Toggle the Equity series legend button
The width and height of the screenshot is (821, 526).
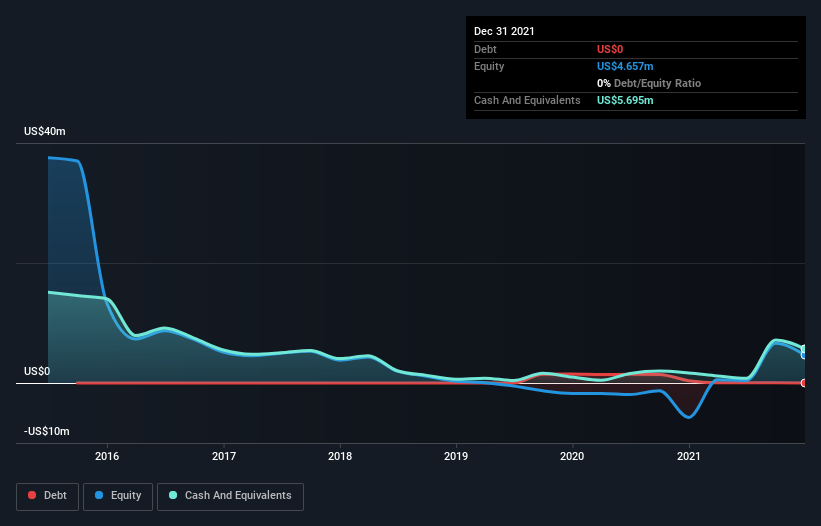point(118,496)
